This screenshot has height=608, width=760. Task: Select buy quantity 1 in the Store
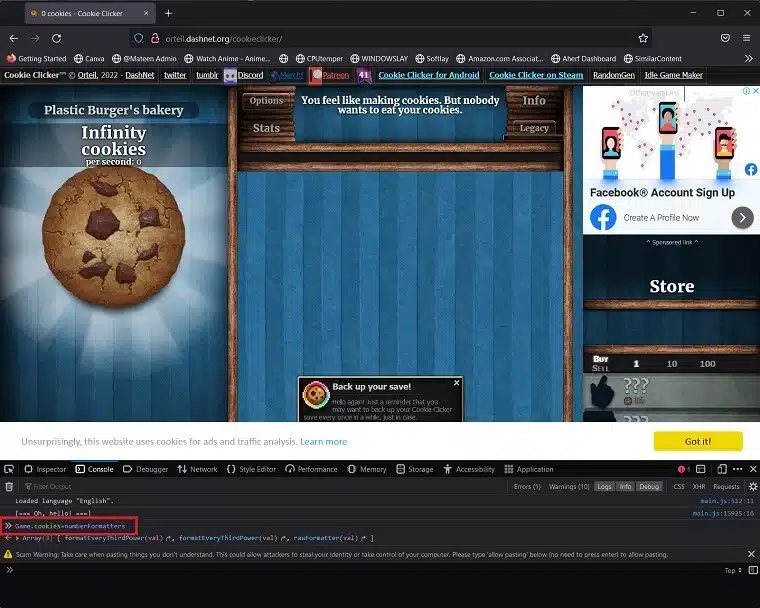(636, 364)
